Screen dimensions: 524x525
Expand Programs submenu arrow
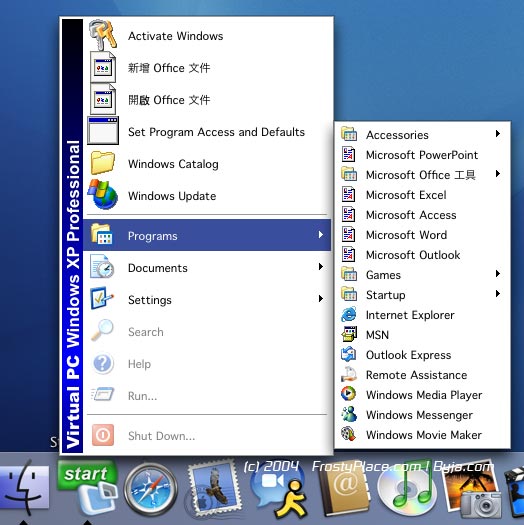320,235
